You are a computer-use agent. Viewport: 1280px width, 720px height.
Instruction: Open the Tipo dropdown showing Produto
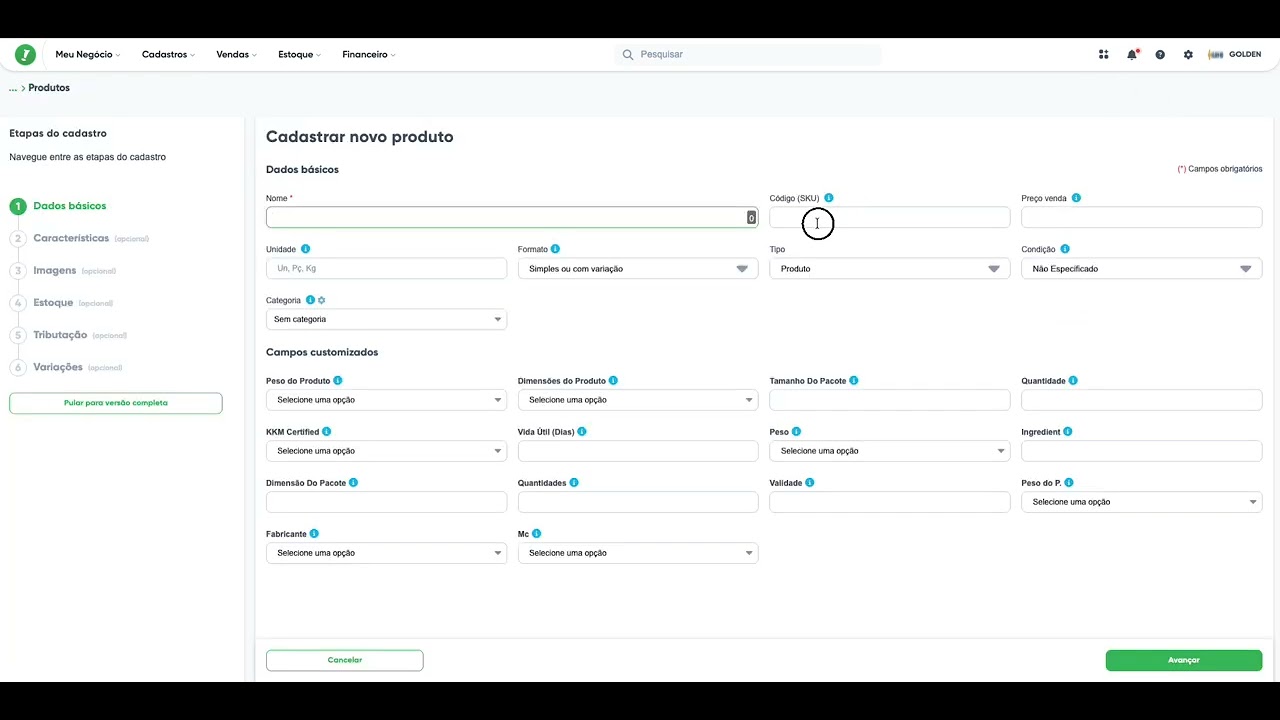point(889,268)
